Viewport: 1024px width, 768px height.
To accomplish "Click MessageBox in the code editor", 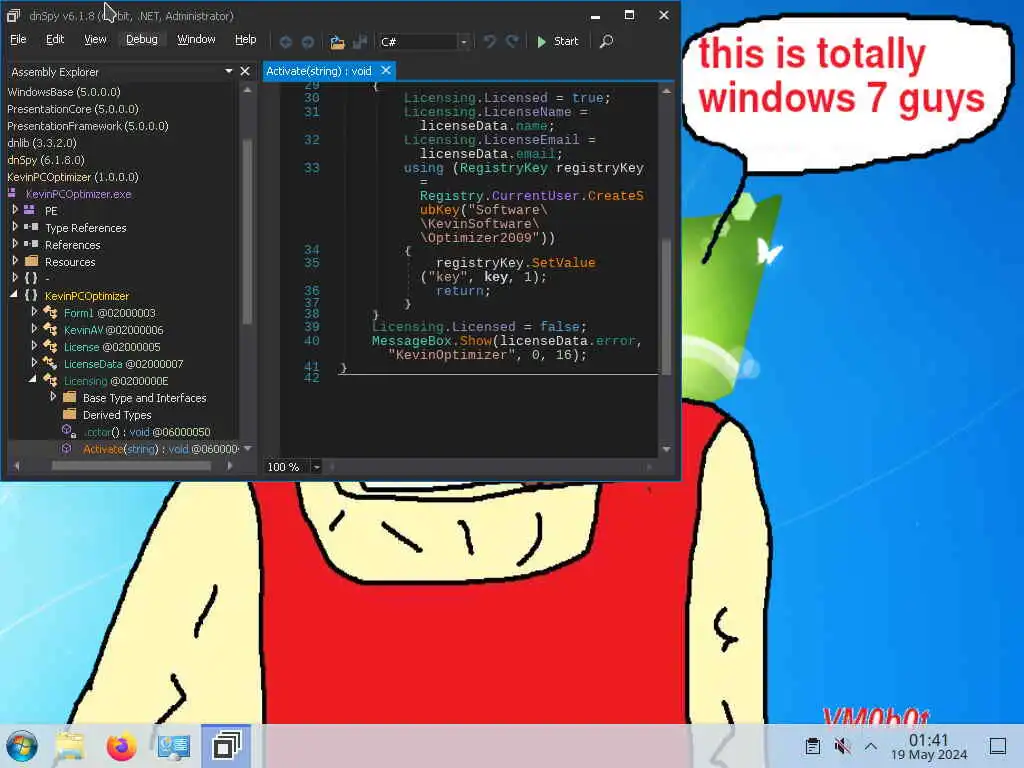I will pos(411,341).
